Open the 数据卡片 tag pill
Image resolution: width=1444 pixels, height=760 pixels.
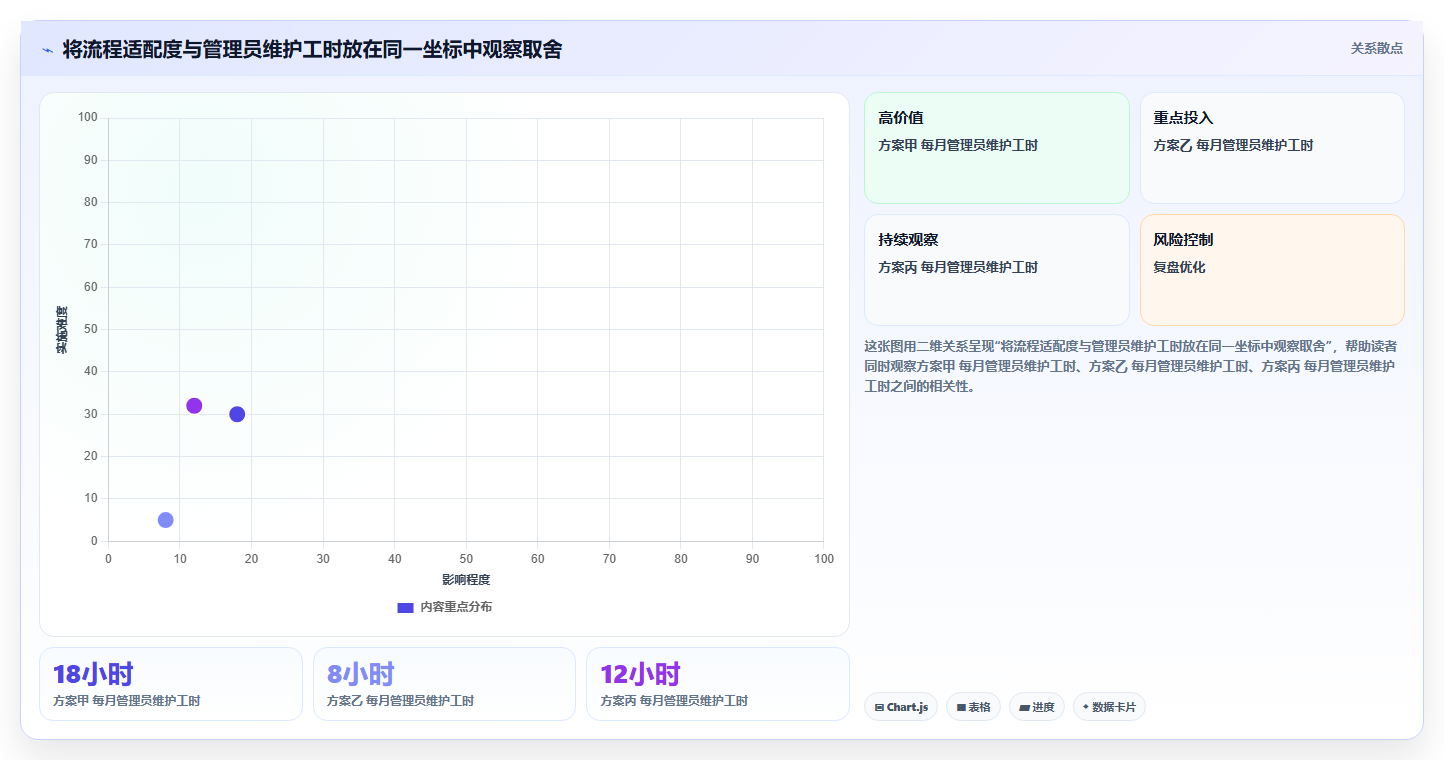1109,707
